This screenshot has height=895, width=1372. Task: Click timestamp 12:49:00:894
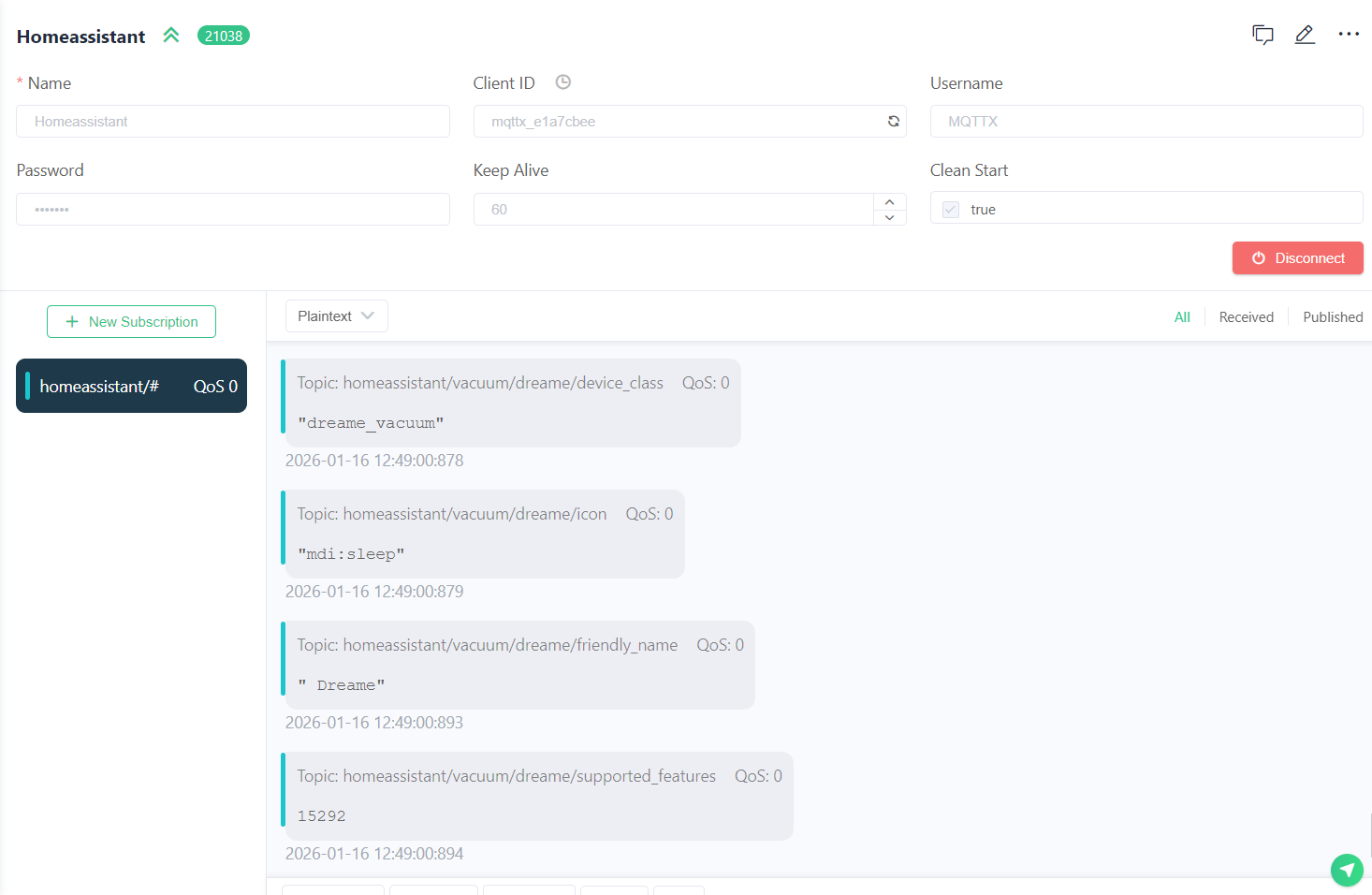(x=374, y=854)
